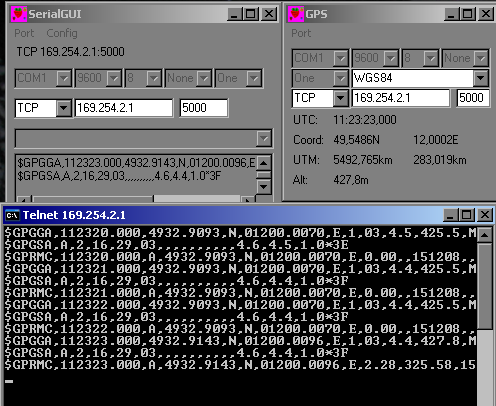496x406 pixels.
Task: Open the TCP dropdown in SerialGUI
Action: [63, 108]
